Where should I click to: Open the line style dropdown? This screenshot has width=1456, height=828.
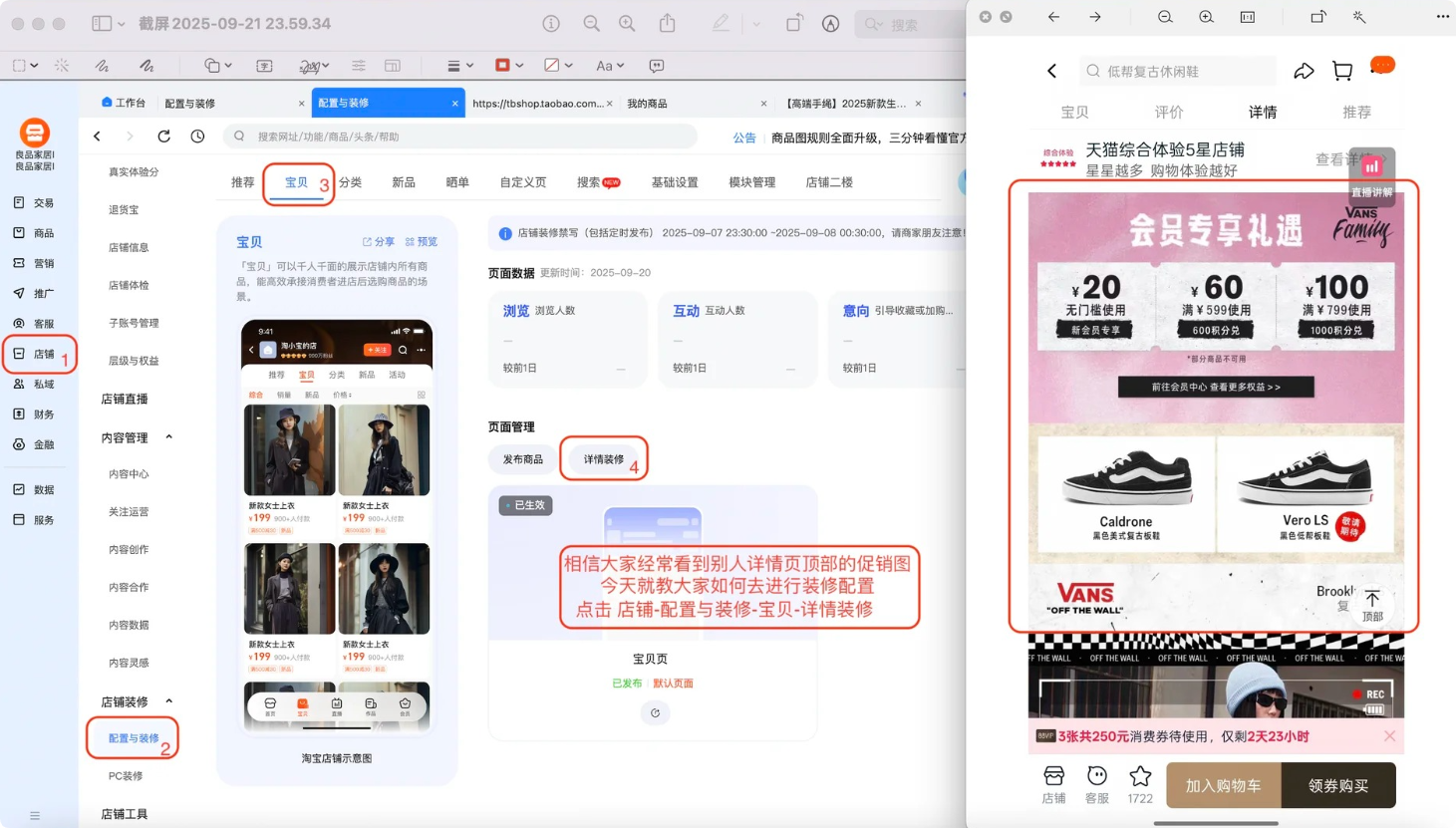(x=459, y=66)
